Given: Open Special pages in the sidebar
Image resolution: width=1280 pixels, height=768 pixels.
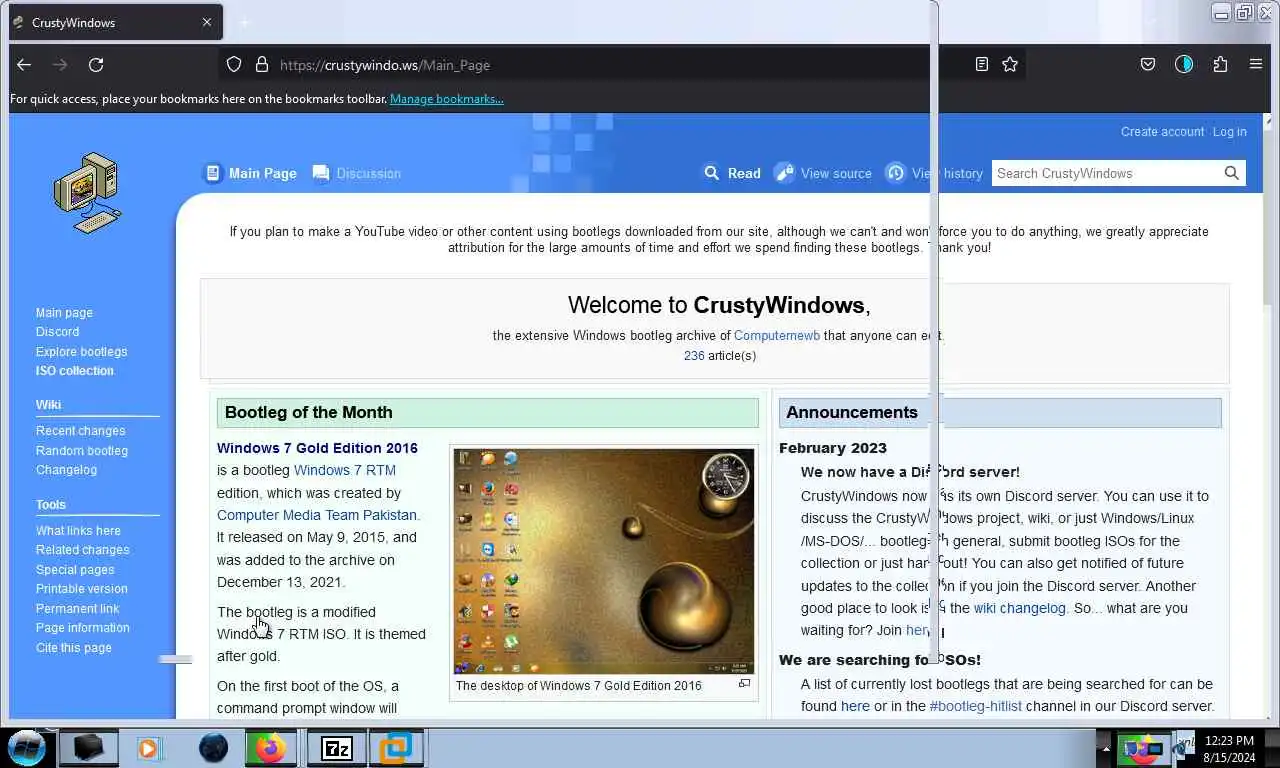Looking at the screenshot, I should point(75,570).
